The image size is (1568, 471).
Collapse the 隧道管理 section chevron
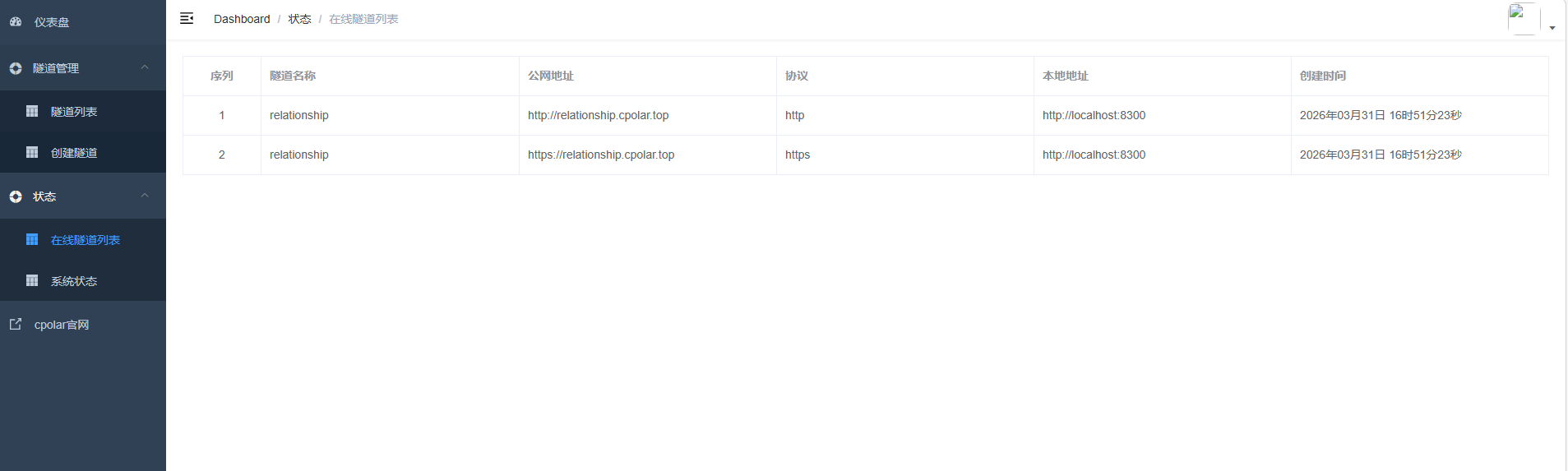pos(145,67)
